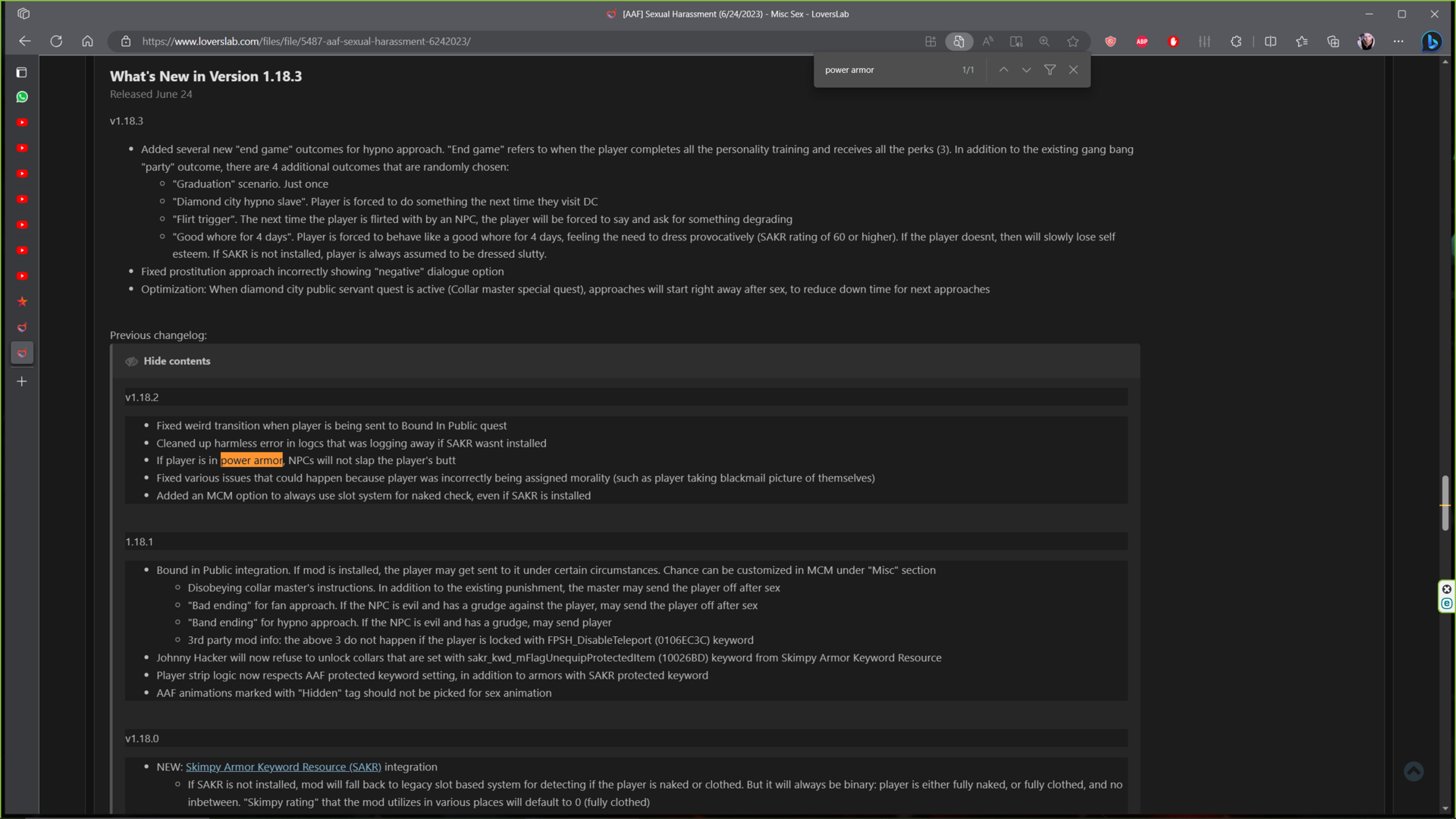Click the scrollbar down arrow
Screen dimensions: 1456x819
tap(1445, 808)
